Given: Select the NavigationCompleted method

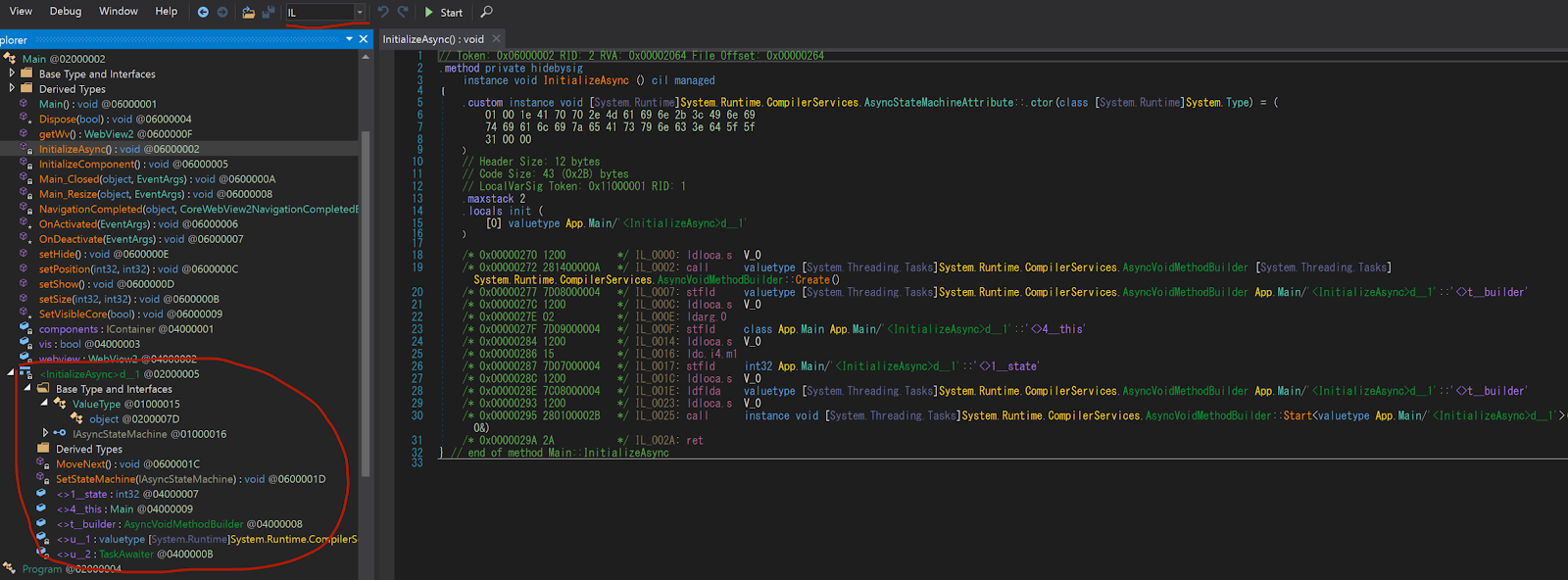Looking at the screenshot, I should pyautogui.click(x=198, y=209).
